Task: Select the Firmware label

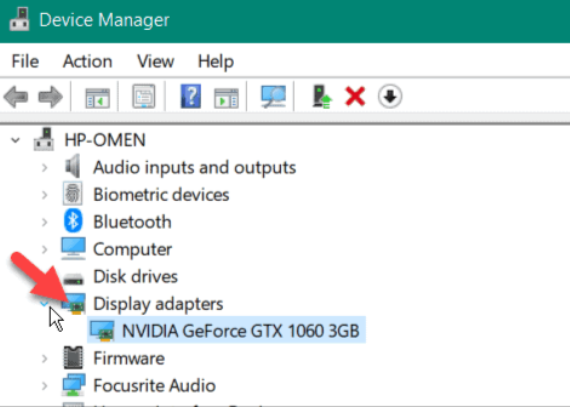Action: (129, 358)
